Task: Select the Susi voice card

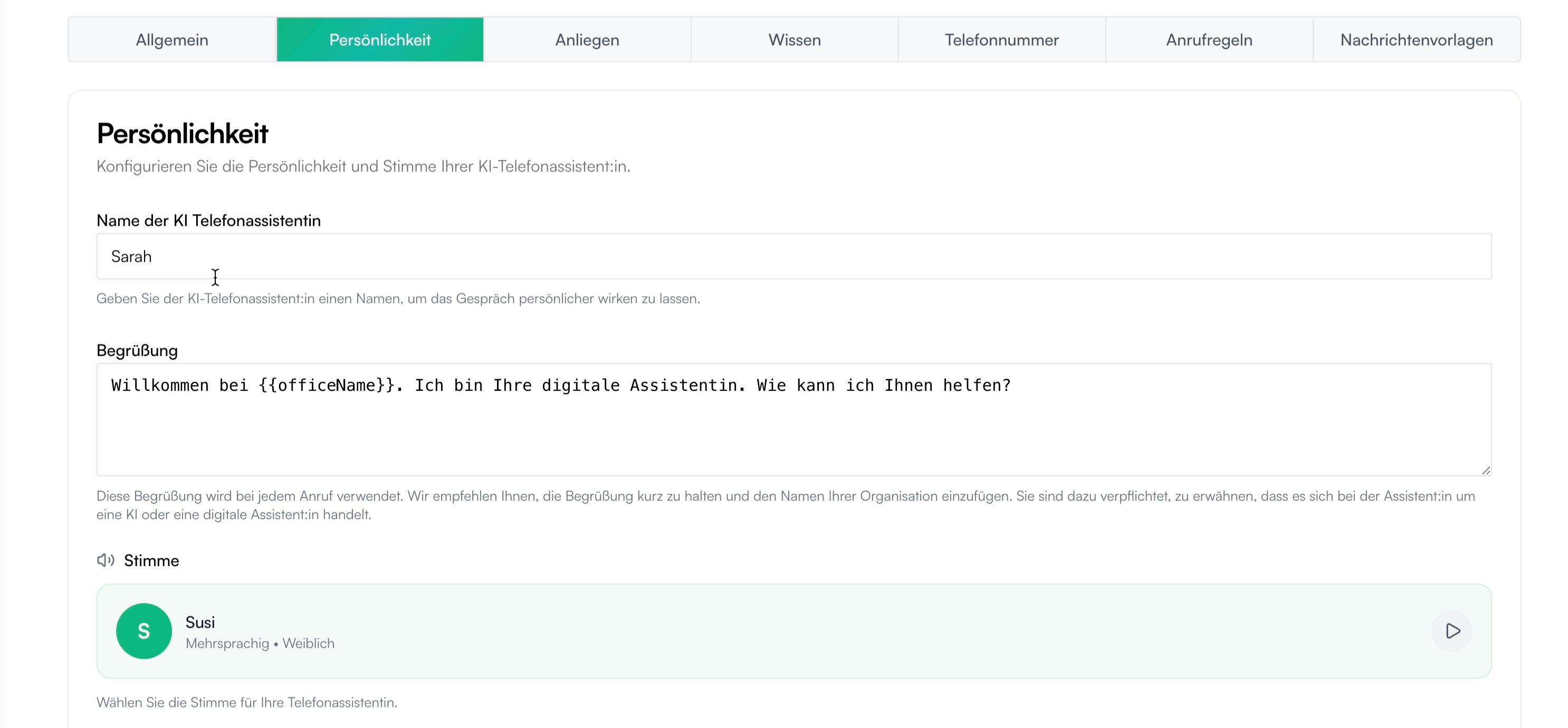Action: click(x=793, y=631)
